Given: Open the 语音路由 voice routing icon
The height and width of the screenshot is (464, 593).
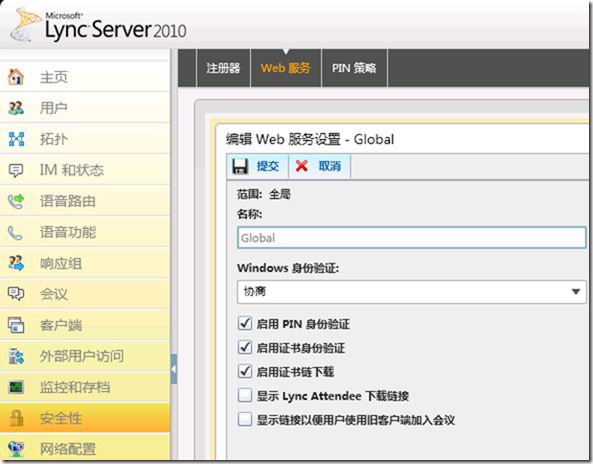Looking at the screenshot, I should pyautogui.click(x=16, y=201).
